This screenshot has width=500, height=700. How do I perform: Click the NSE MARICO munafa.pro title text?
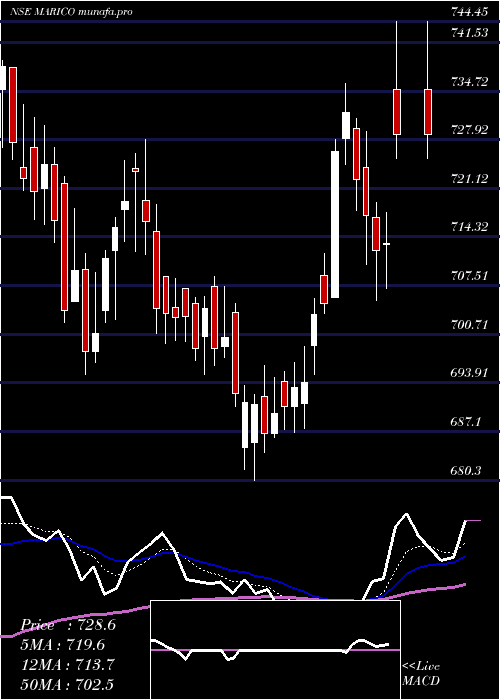point(71,12)
